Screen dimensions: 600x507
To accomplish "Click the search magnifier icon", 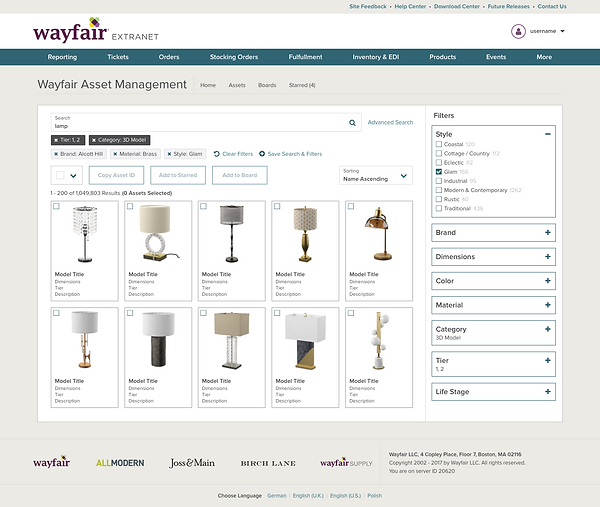I will point(352,123).
